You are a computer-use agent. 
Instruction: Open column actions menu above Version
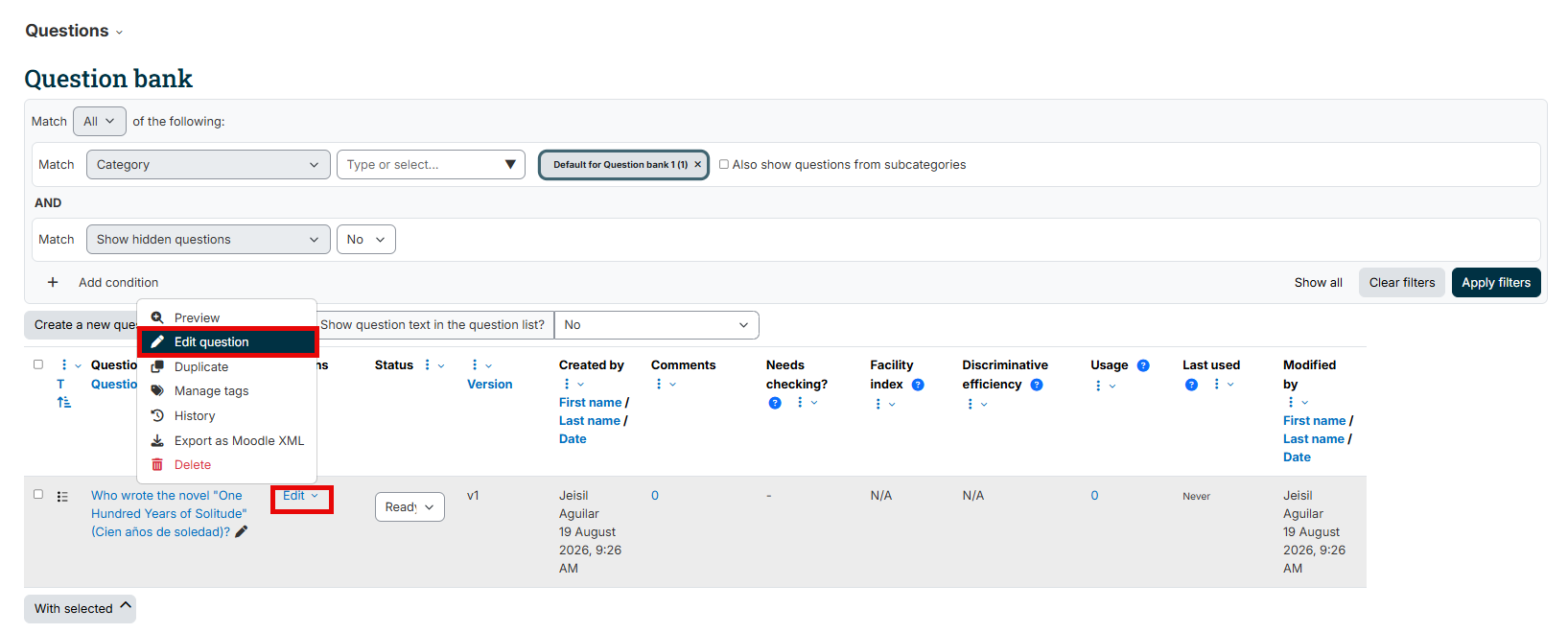[x=481, y=365]
